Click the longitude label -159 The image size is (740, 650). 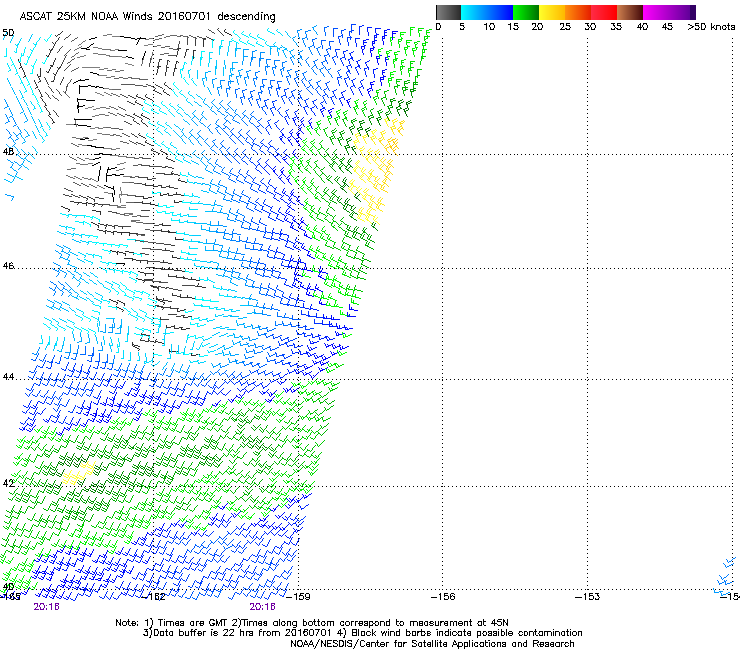pos(299,597)
